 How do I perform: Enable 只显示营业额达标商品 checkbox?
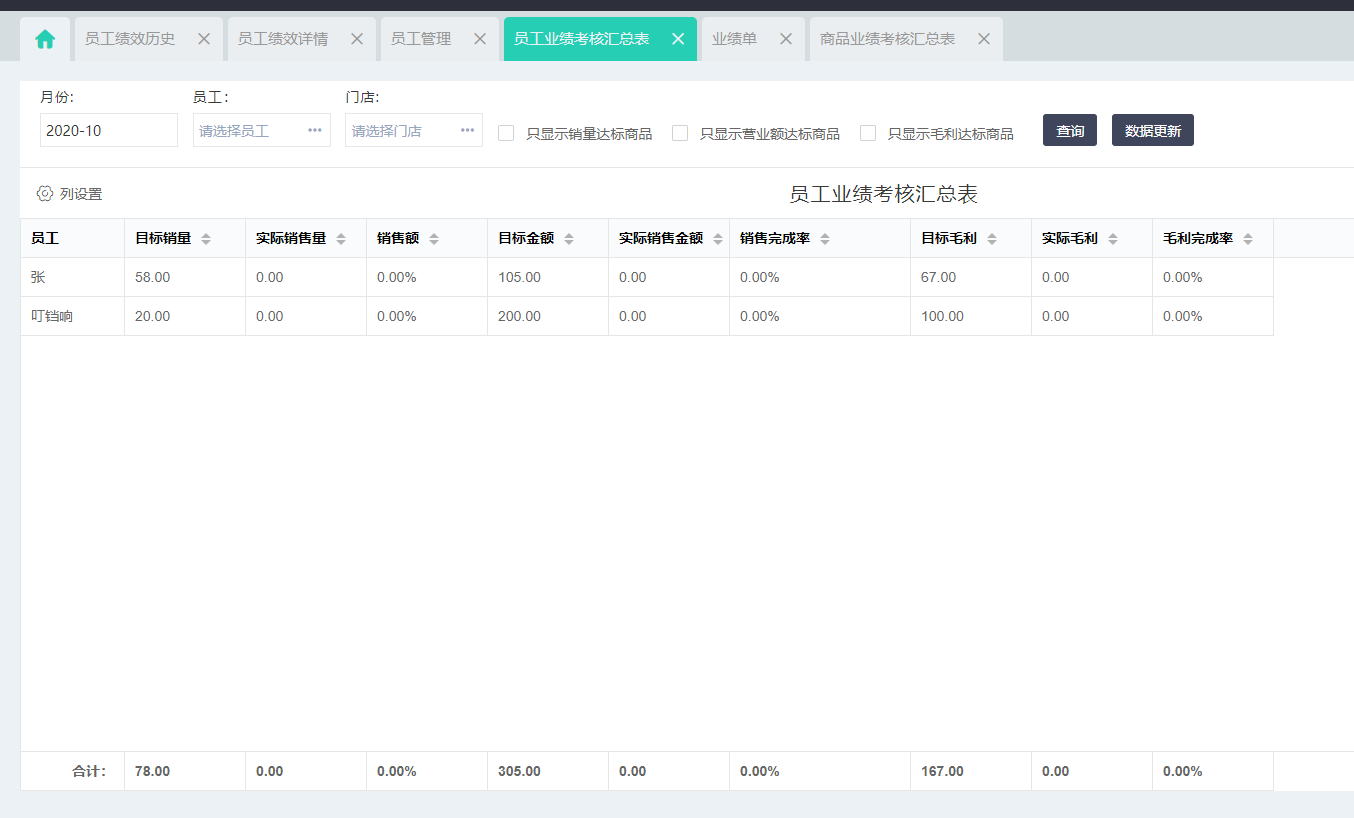tap(680, 133)
